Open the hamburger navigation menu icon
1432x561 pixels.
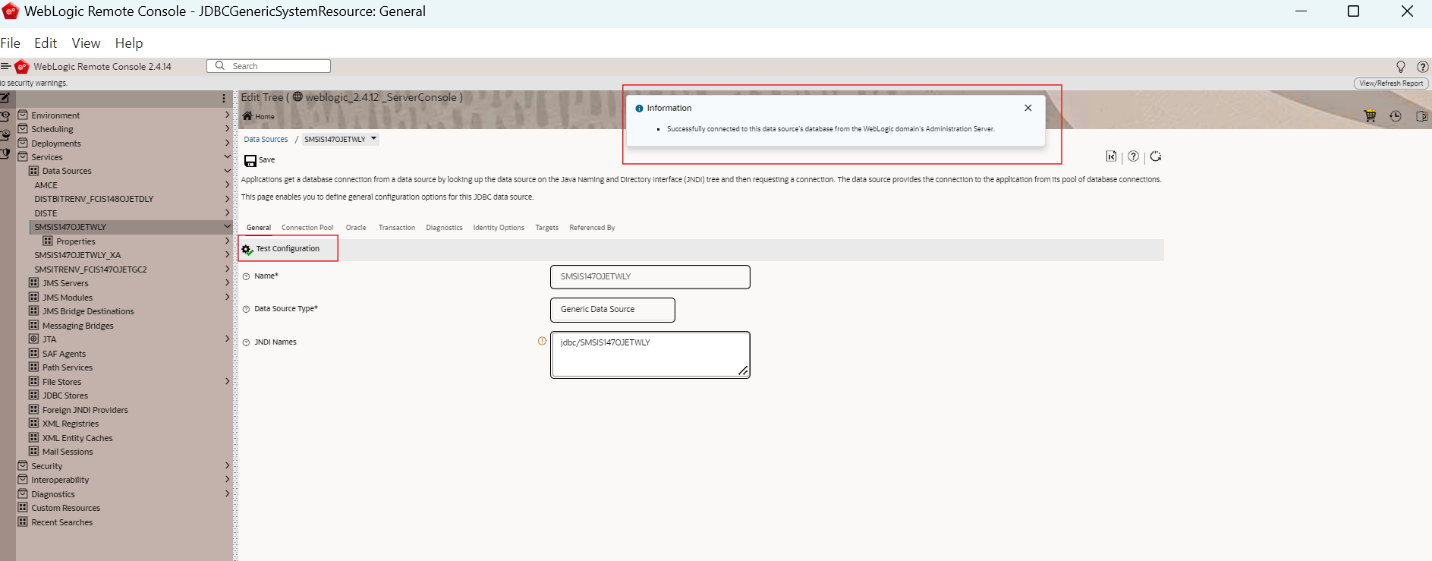click(5, 66)
